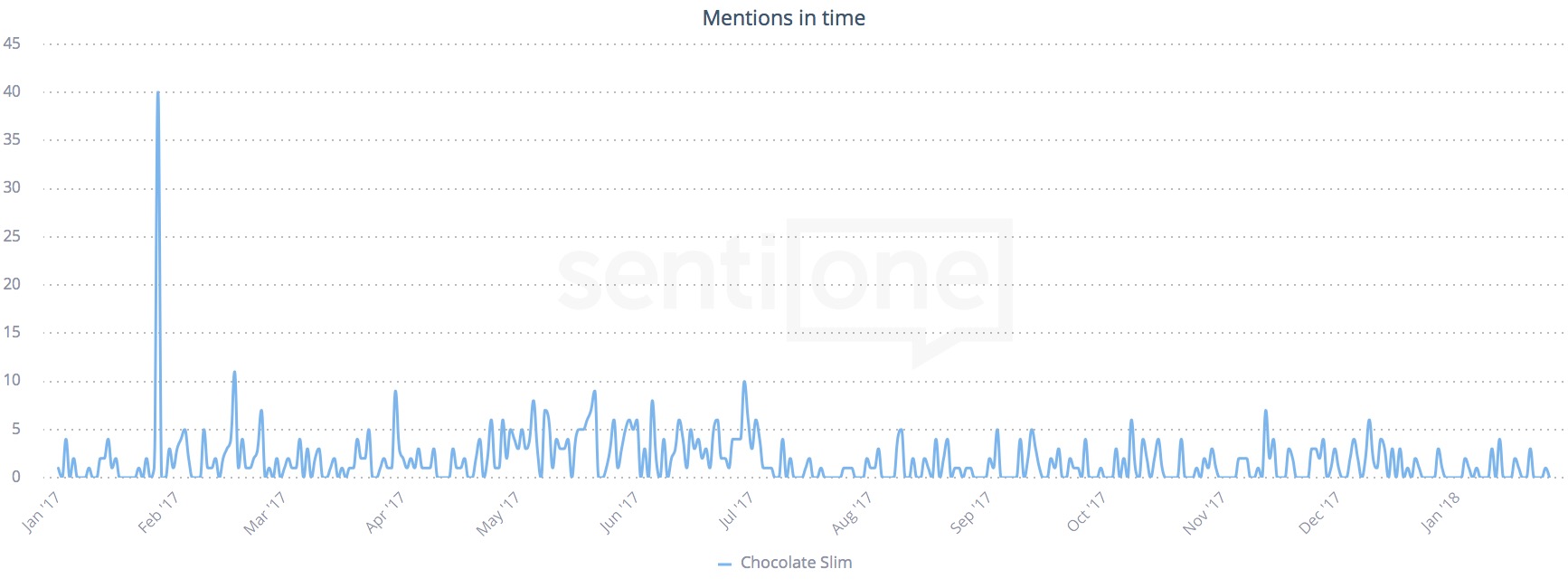Image resolution: width=1568 pixels, height=588 pixels.
Task: Select the Jul '17 axis label
Action: [735, 512]
